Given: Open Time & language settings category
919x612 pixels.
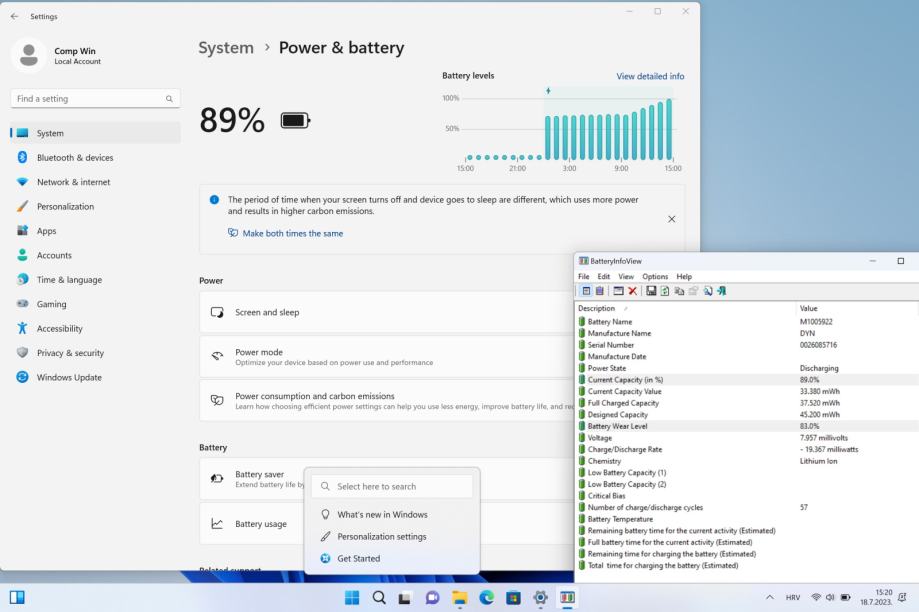Looking at the screenshot, I should tap(95, 280).
